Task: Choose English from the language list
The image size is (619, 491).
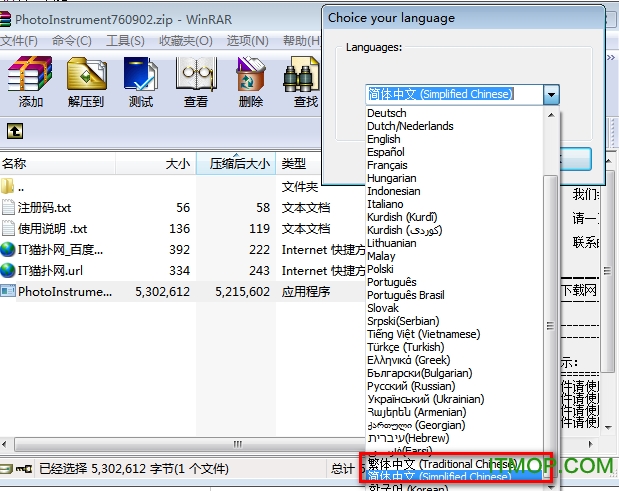Action: pos(384,139)
